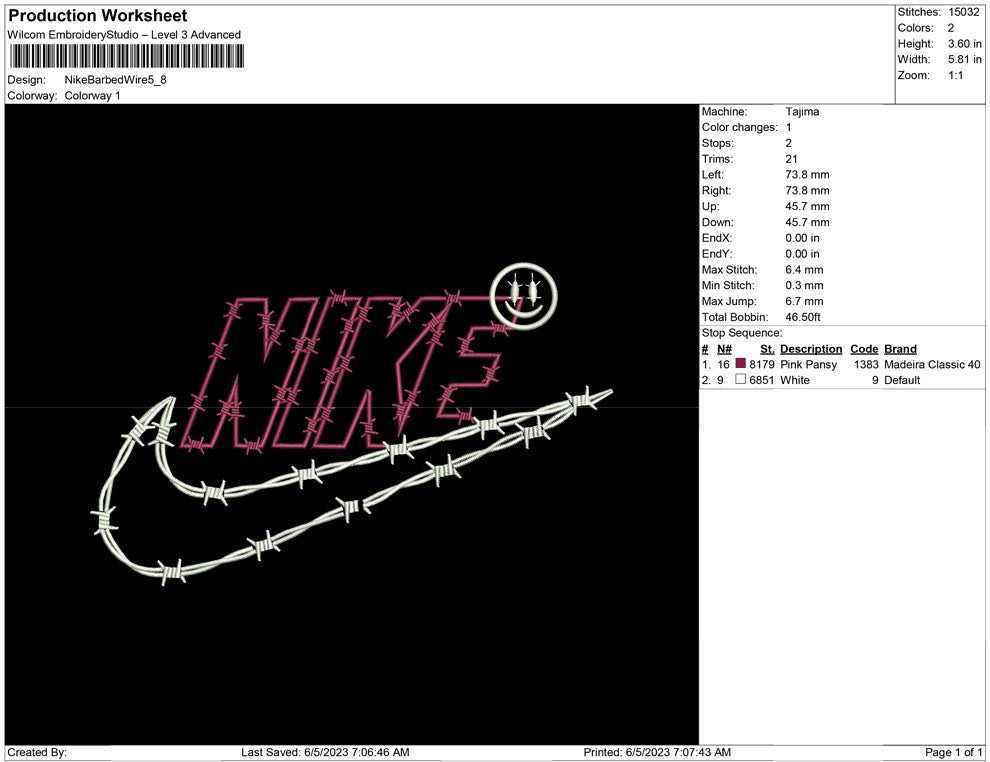Click the Description column header

pyautogui.click(x=811, y=348)
